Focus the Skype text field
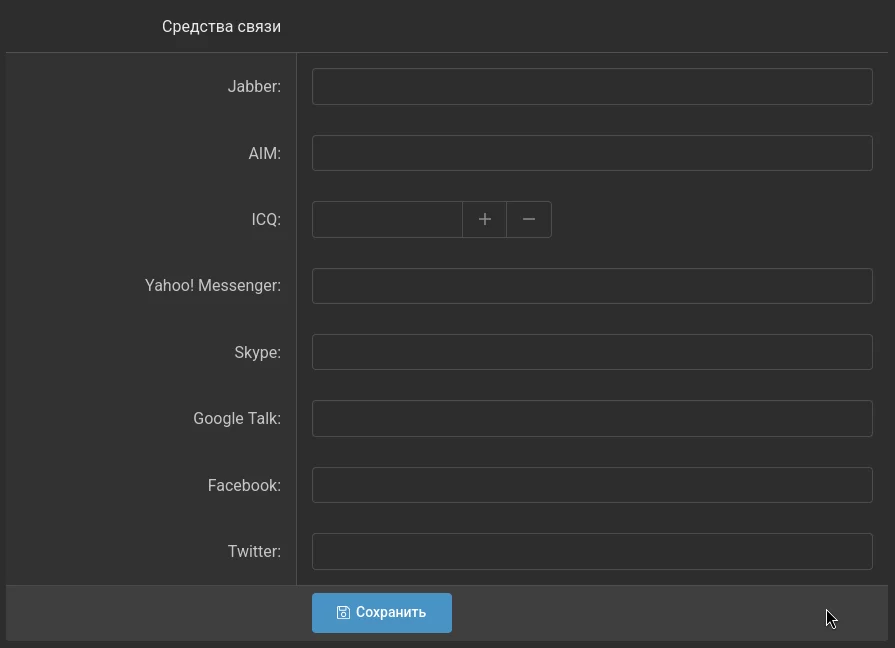The image size is (895, 648). point(592,352)
